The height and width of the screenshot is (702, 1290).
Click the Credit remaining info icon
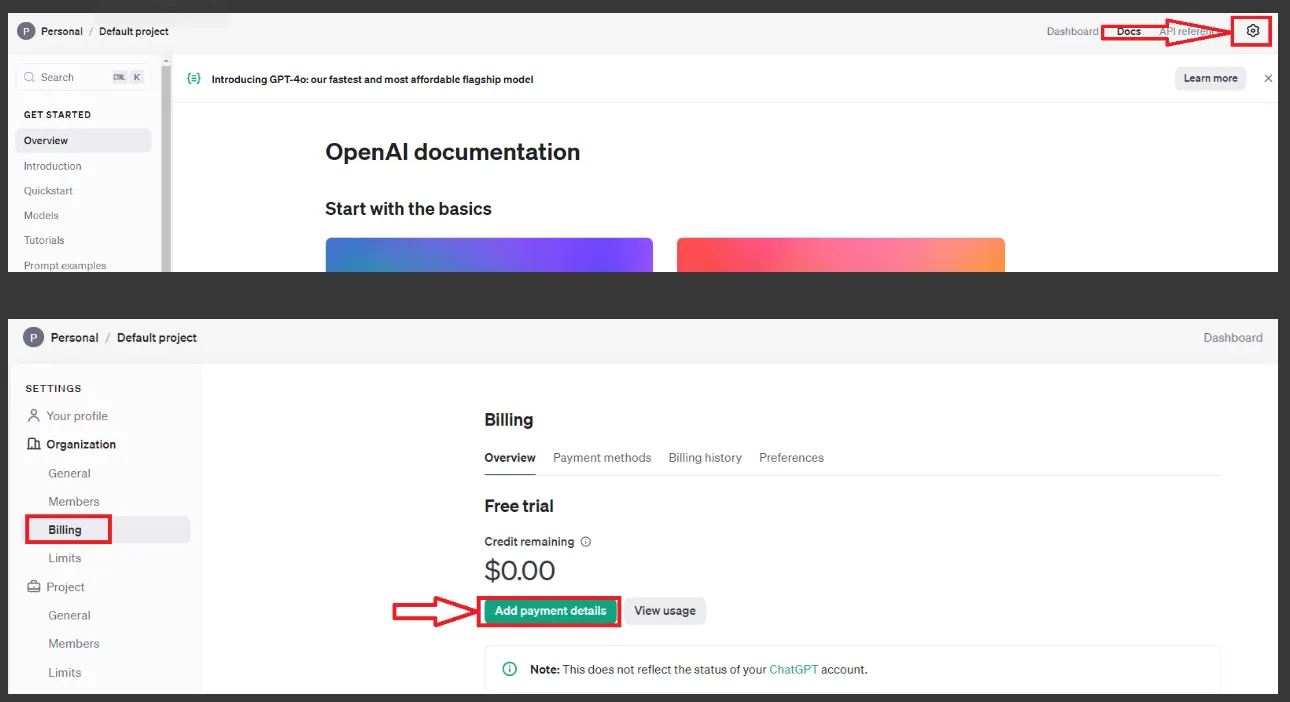coord(586,542)
